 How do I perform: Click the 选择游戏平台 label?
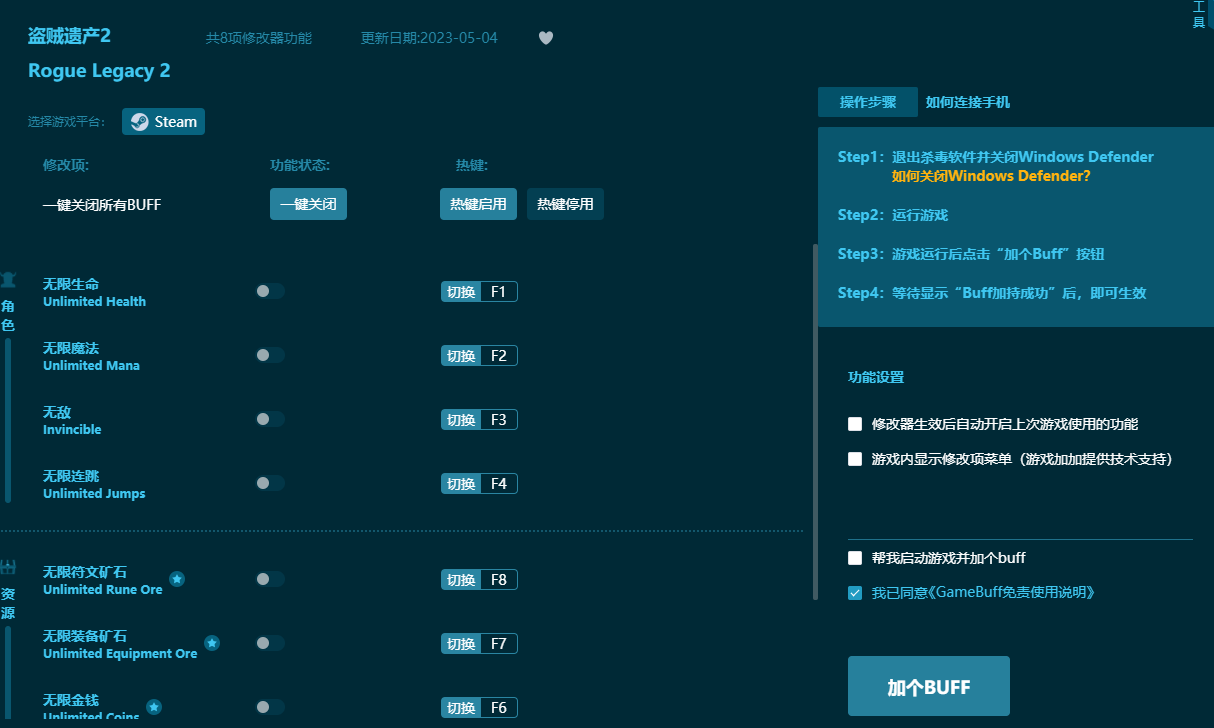[67, 122]
